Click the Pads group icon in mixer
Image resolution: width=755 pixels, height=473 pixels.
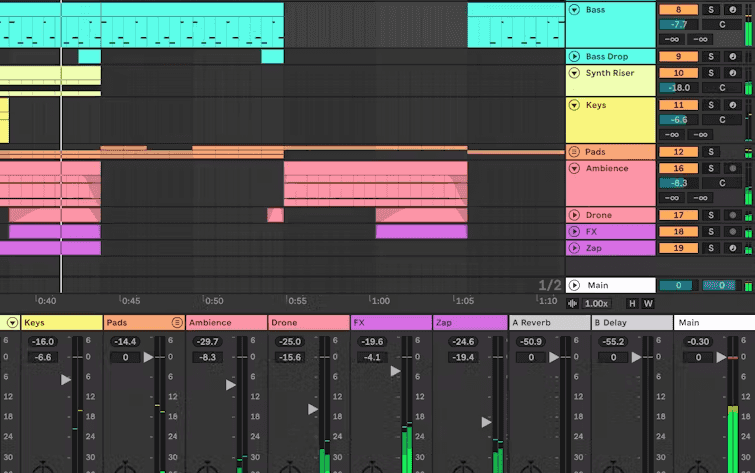click(177, 323)
